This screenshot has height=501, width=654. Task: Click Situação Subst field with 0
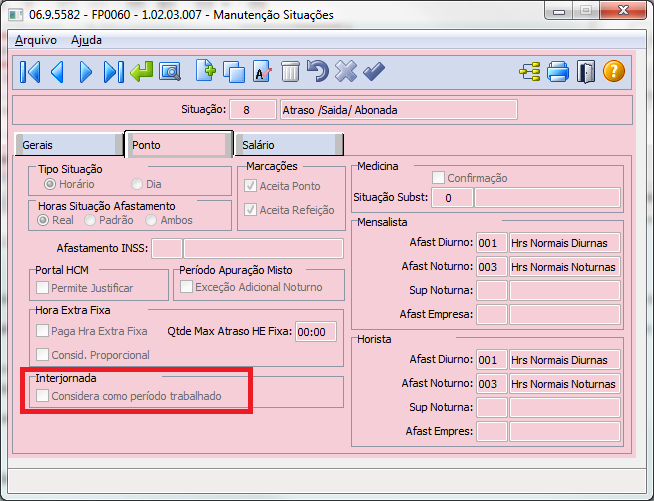pyautogui.click(x=452, y=198)
